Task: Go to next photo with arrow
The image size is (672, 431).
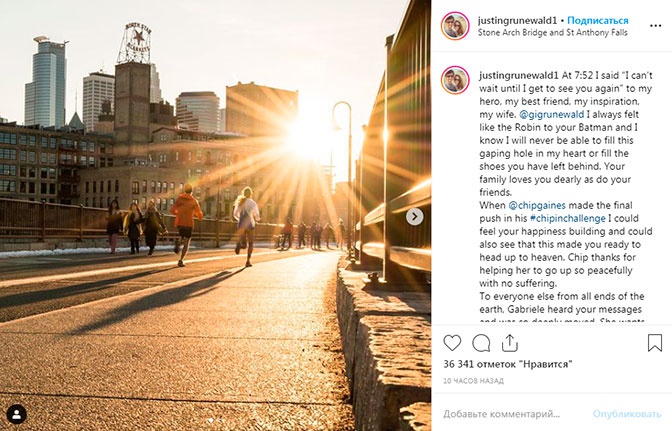Action: [x=414, y=217]
